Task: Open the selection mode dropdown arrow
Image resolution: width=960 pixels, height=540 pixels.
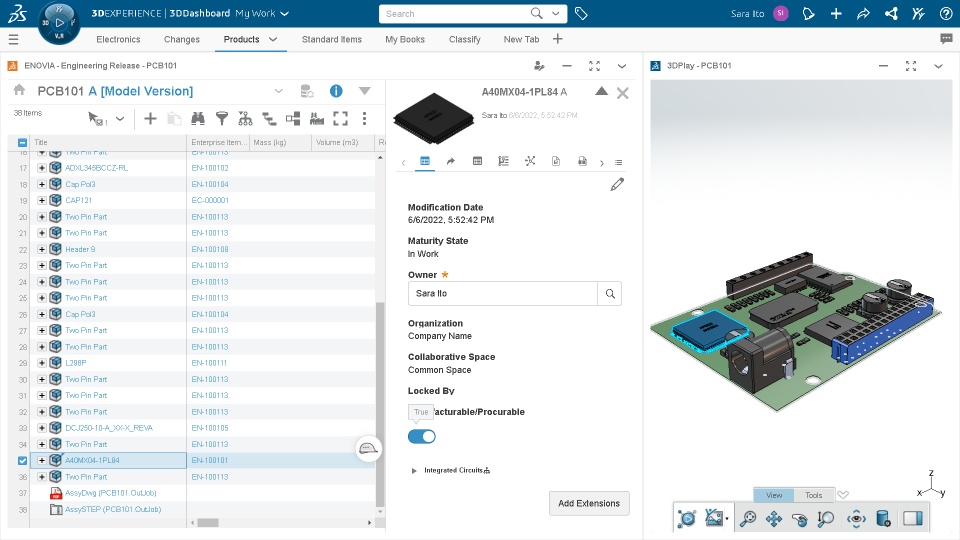Action: [x=120, y=119]
